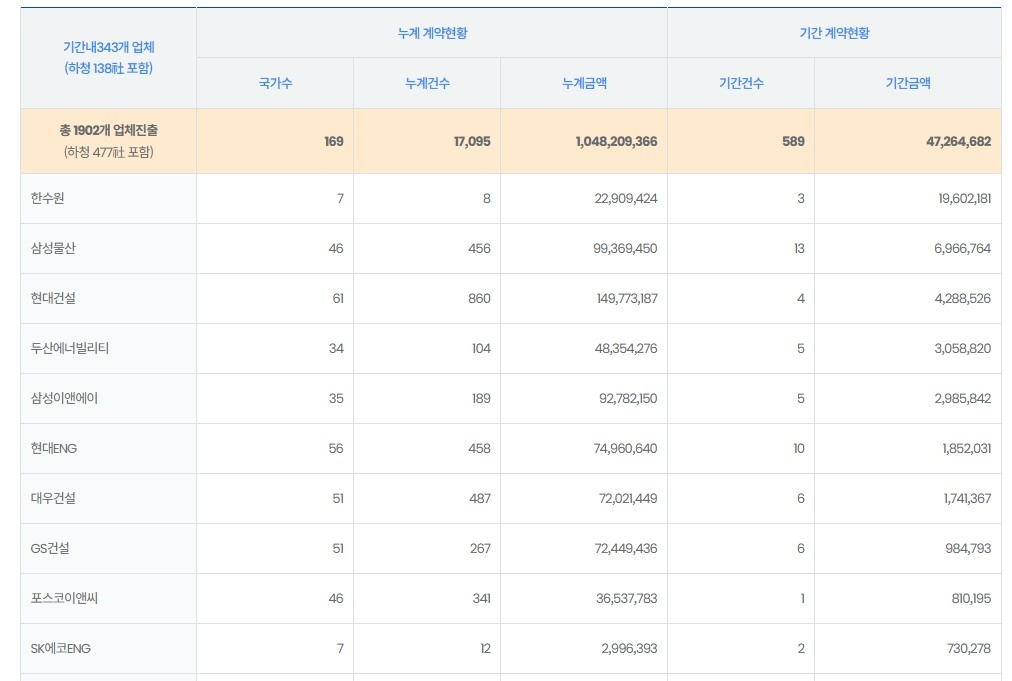Click the 총 1902개 업체진출 summary row label
The height and width of the screenshot is (681, 1012).
click(x=108, y=132)
